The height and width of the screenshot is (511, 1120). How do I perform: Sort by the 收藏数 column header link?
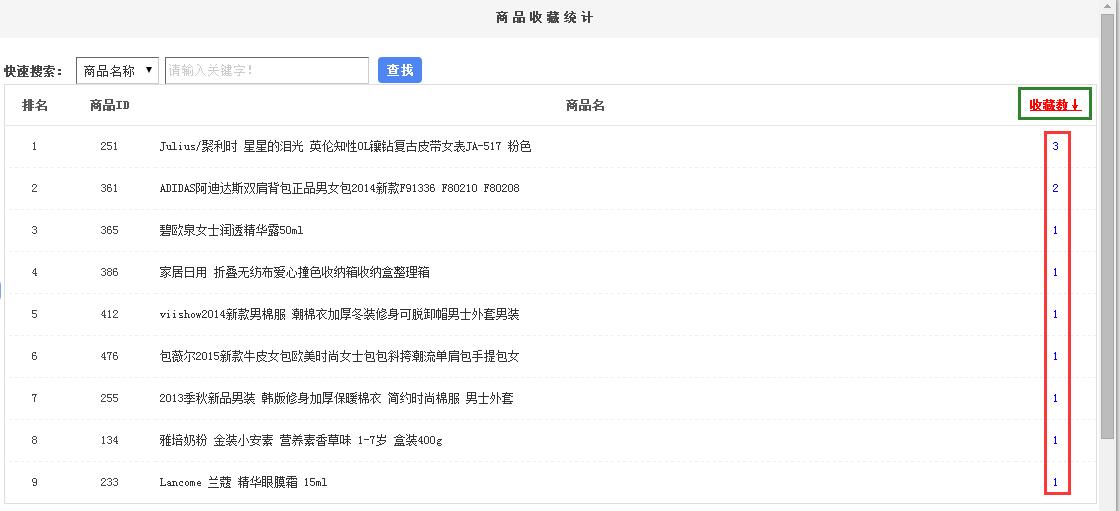pyautogui.click(x=1055, y=105)
